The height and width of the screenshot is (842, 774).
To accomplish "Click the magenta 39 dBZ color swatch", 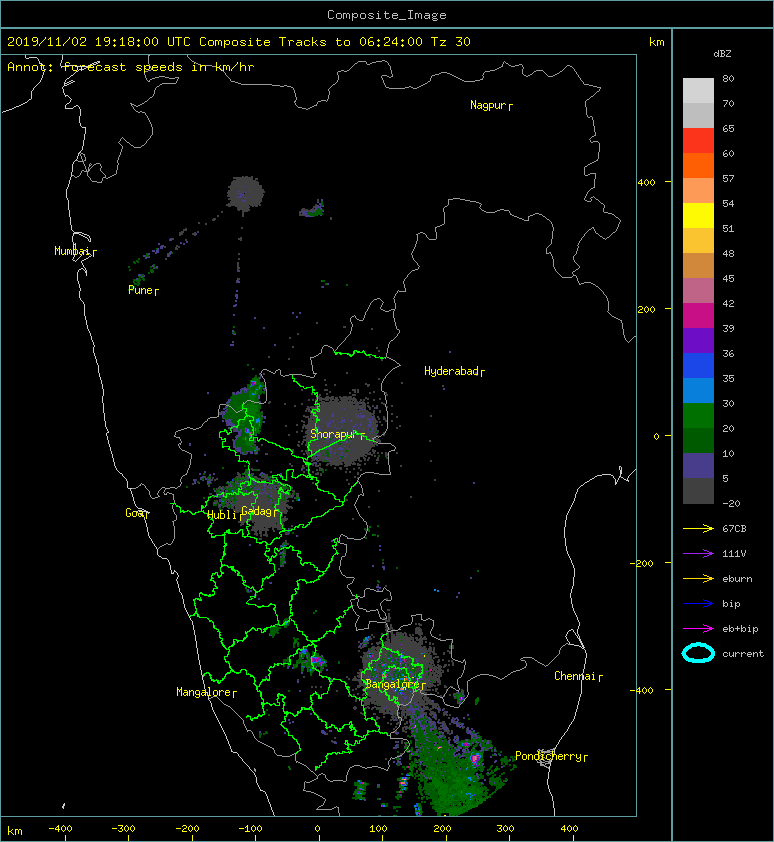I will tap(698, 316).
